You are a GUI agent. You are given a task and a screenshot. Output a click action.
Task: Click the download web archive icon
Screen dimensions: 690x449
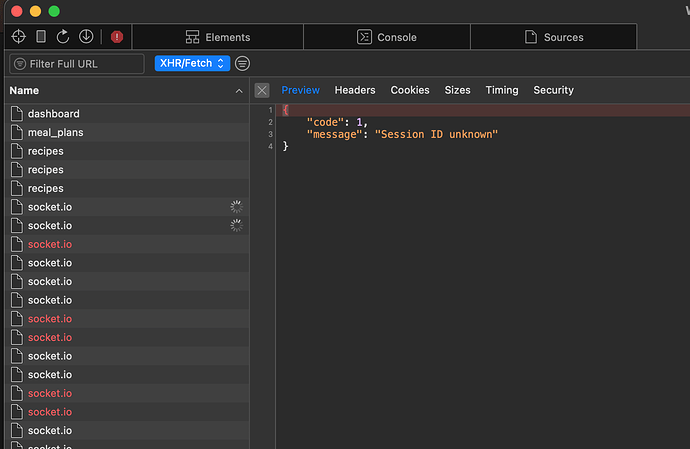tap(86, 37)
